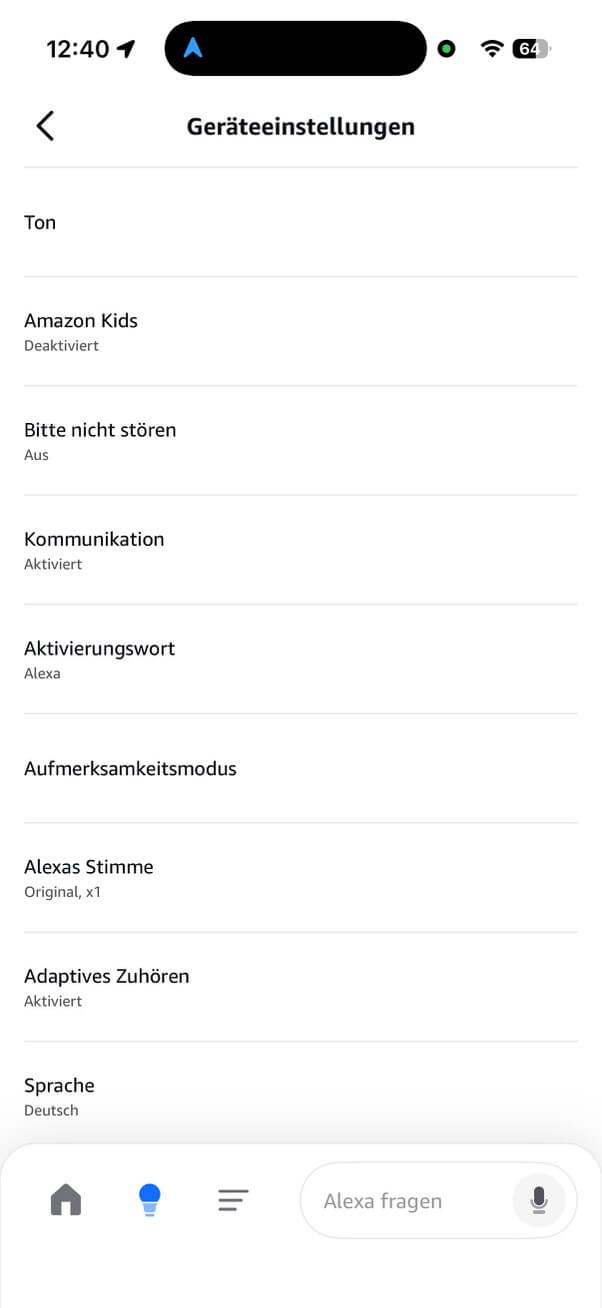
Task: Tap the Wi-Fi status icon
Action: pyautogui.click(x=491, y=48)
